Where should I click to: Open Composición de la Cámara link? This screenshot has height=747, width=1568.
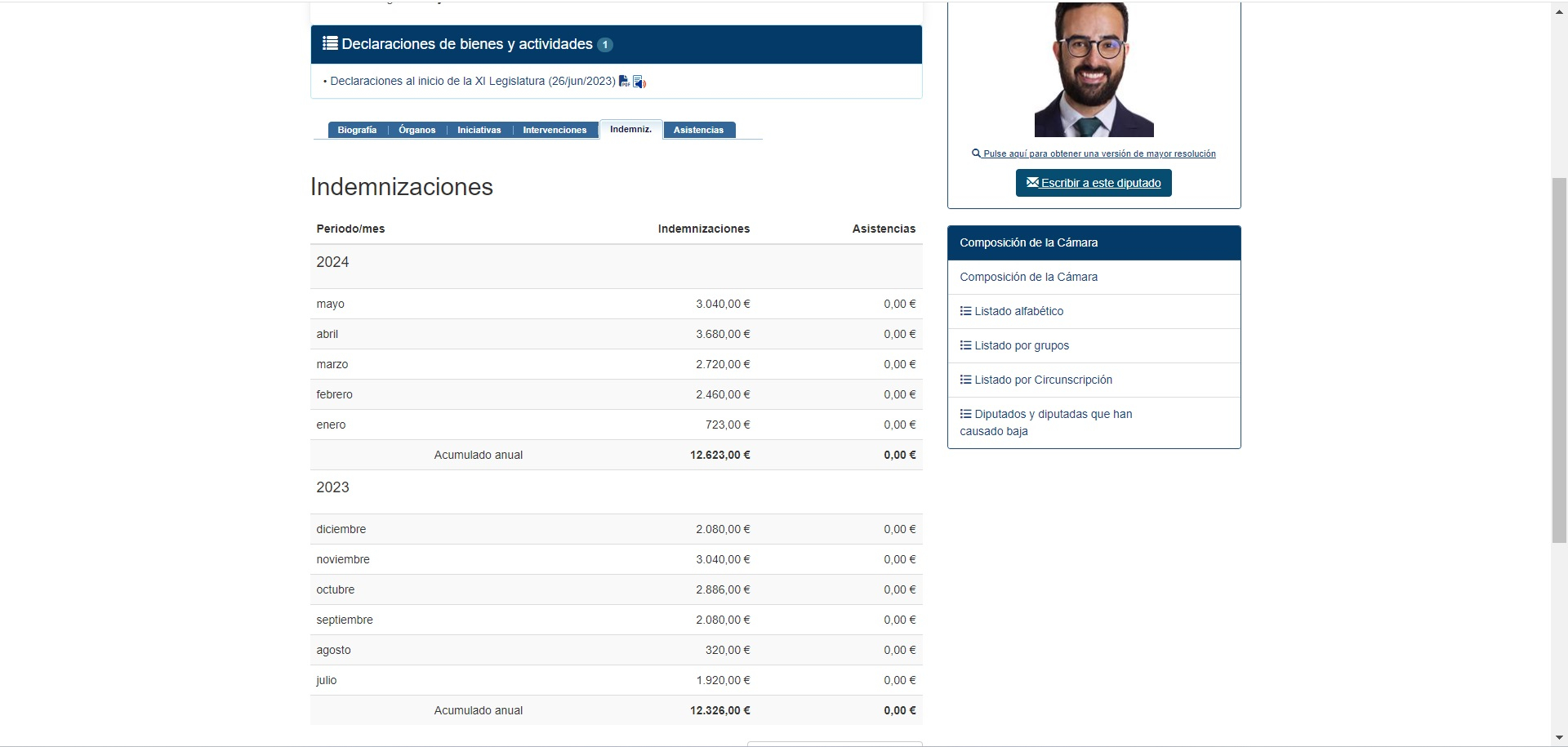(x=1028, y=277)
